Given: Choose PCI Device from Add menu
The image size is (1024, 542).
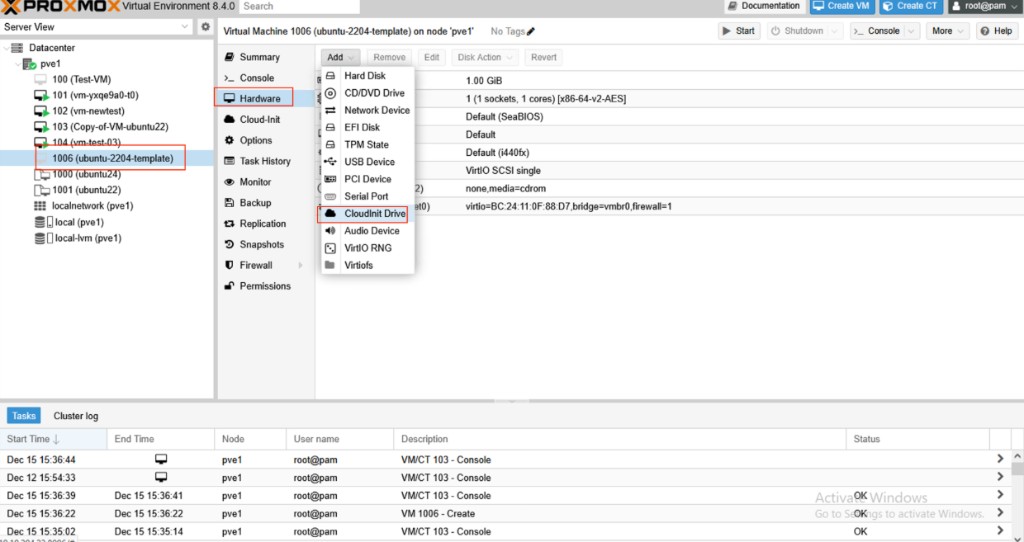Looking at the screenshot, I should [x=368, y=179].
